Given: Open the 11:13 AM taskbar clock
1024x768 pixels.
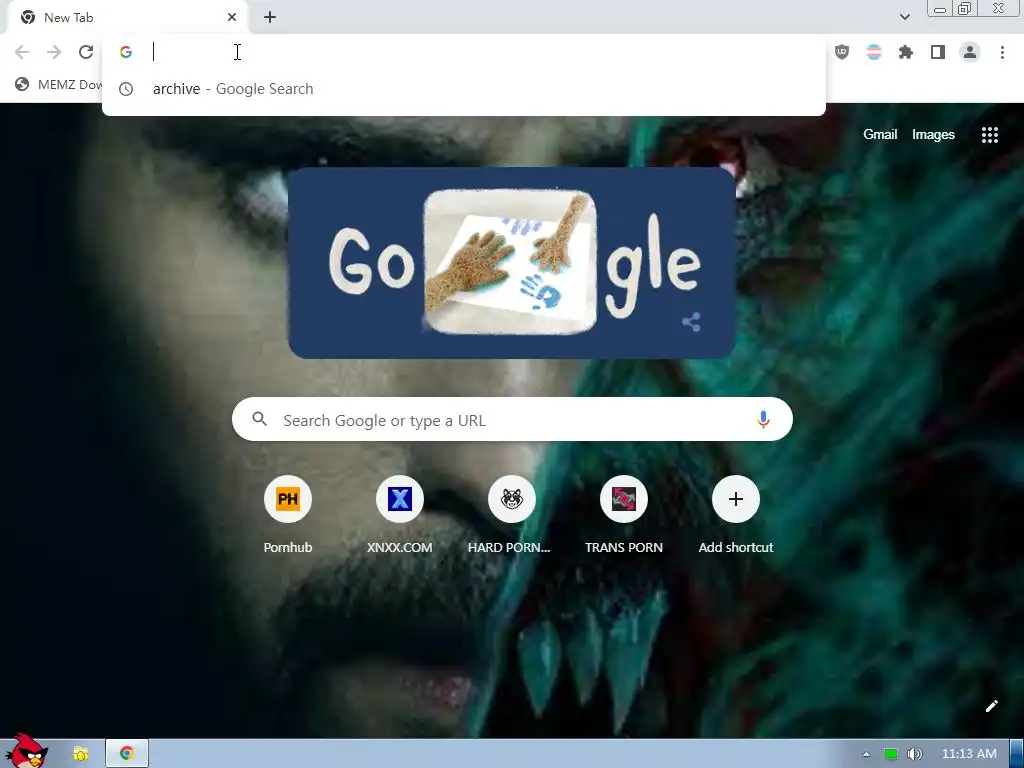Looking at the screenshot, I should (x=968, y=754).
